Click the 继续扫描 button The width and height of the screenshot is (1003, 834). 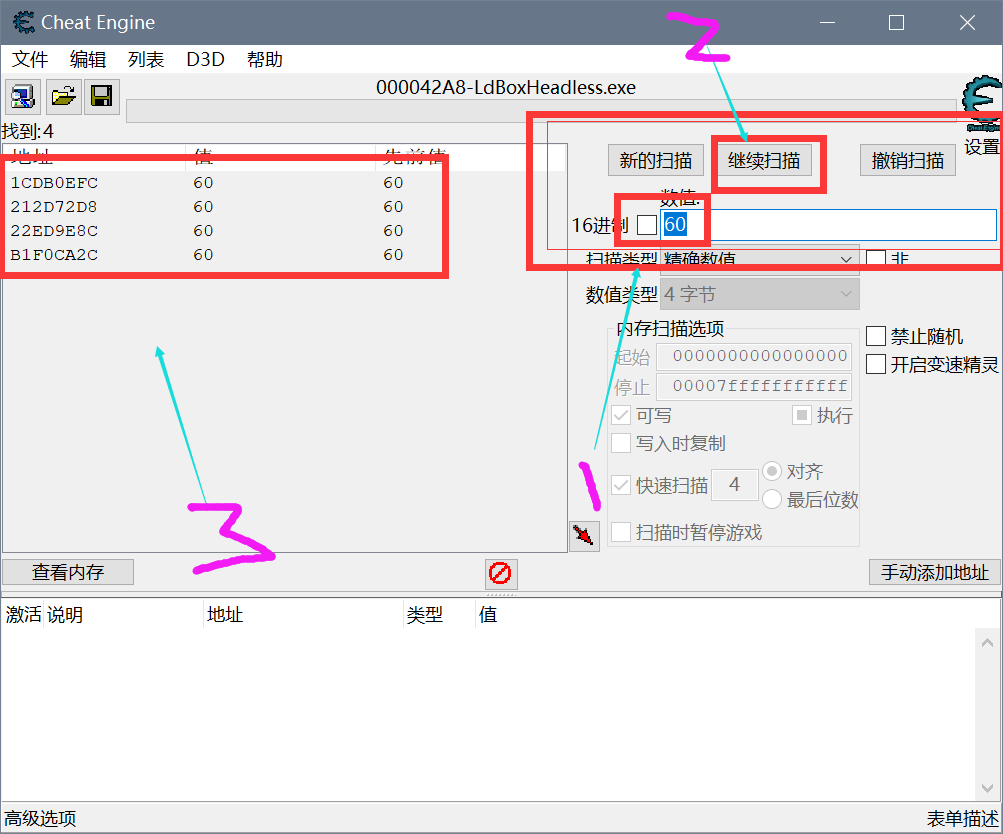764,161
